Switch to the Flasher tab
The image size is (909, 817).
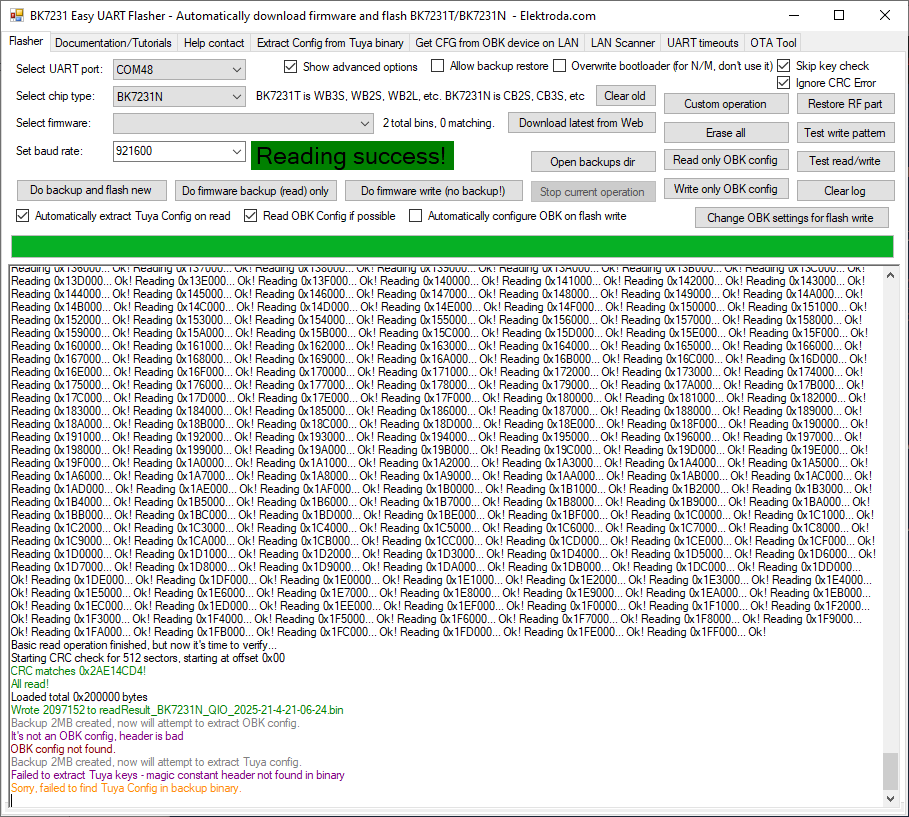26,42
